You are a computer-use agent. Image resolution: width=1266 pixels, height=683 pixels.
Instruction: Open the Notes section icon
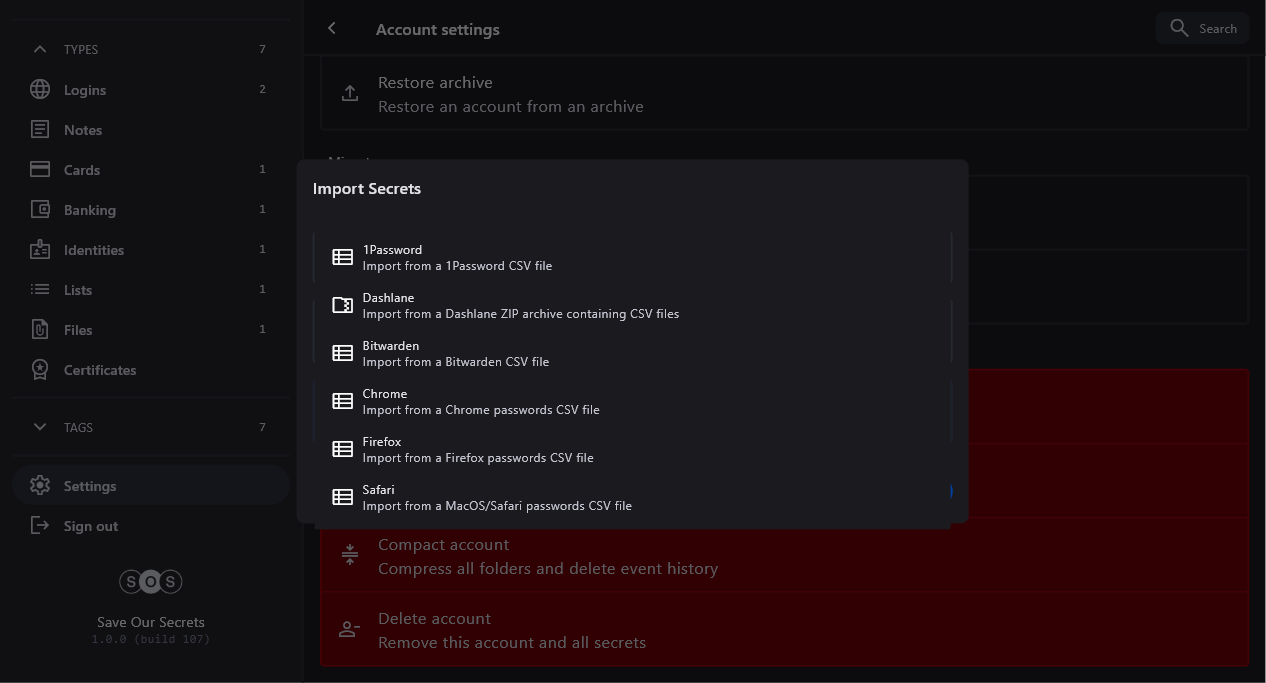pyautogui.click(x=40, y=130)
